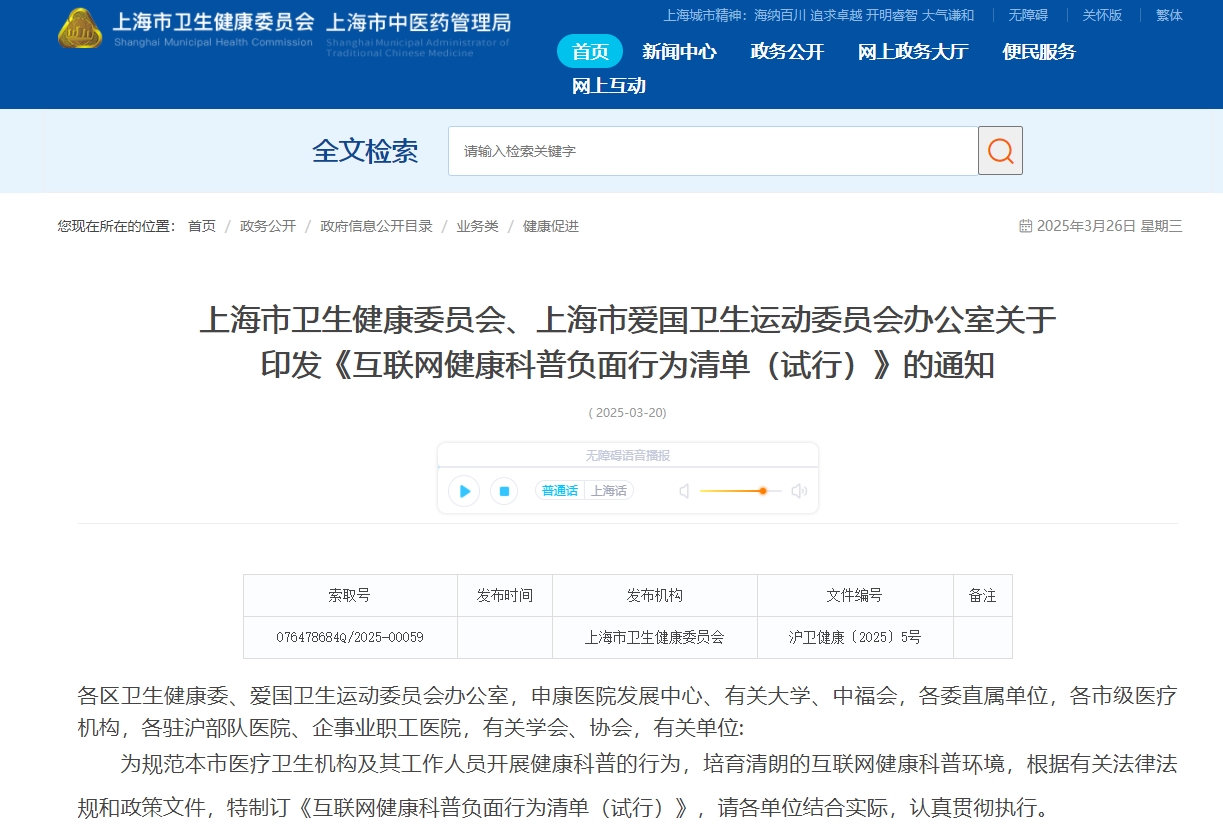The height and width of the screenshot is (834, 1223).
Task: Switch voice language to 上海话
Action: tap(608, 491)
